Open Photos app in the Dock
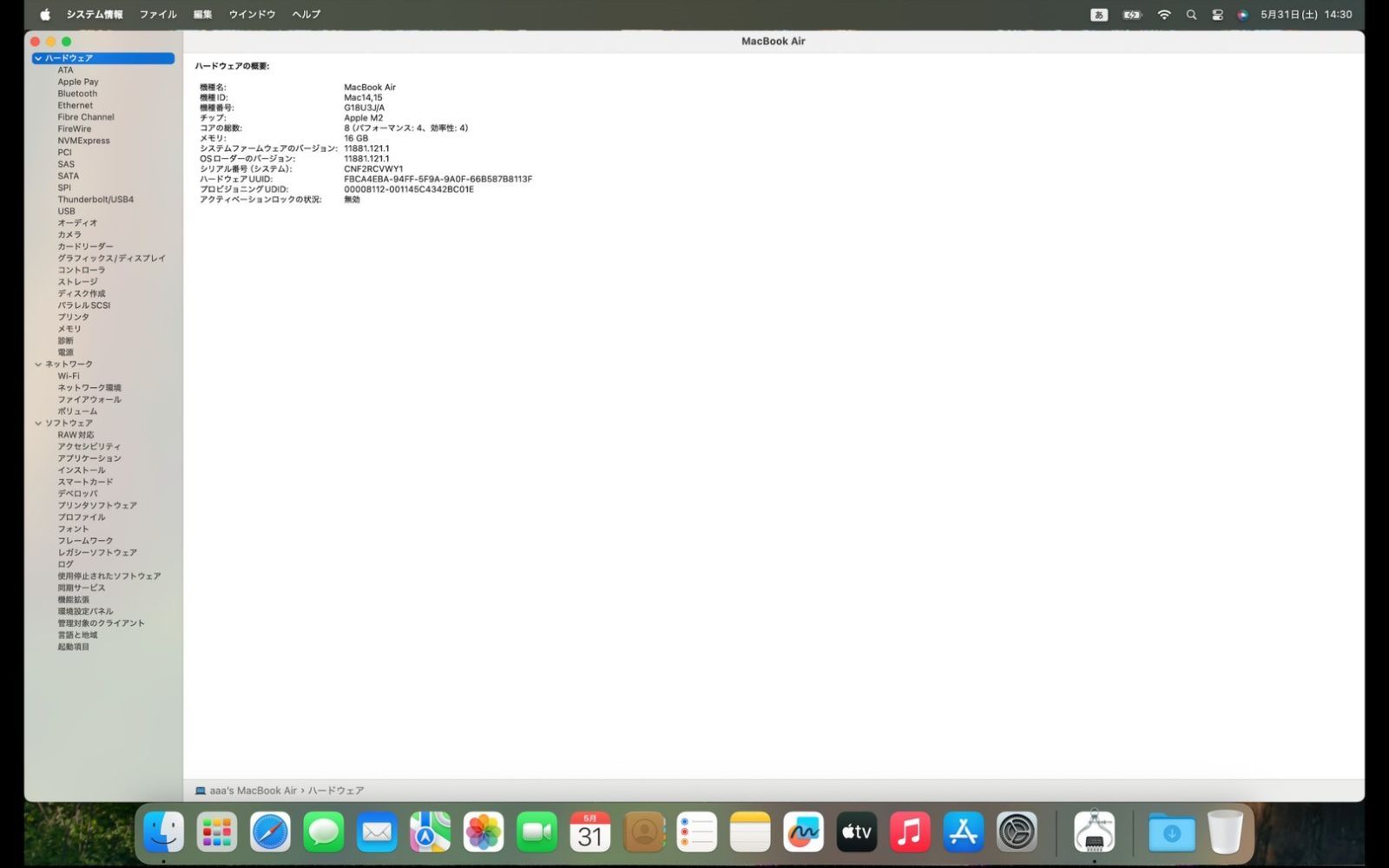1389x868 pixels. 484,832
